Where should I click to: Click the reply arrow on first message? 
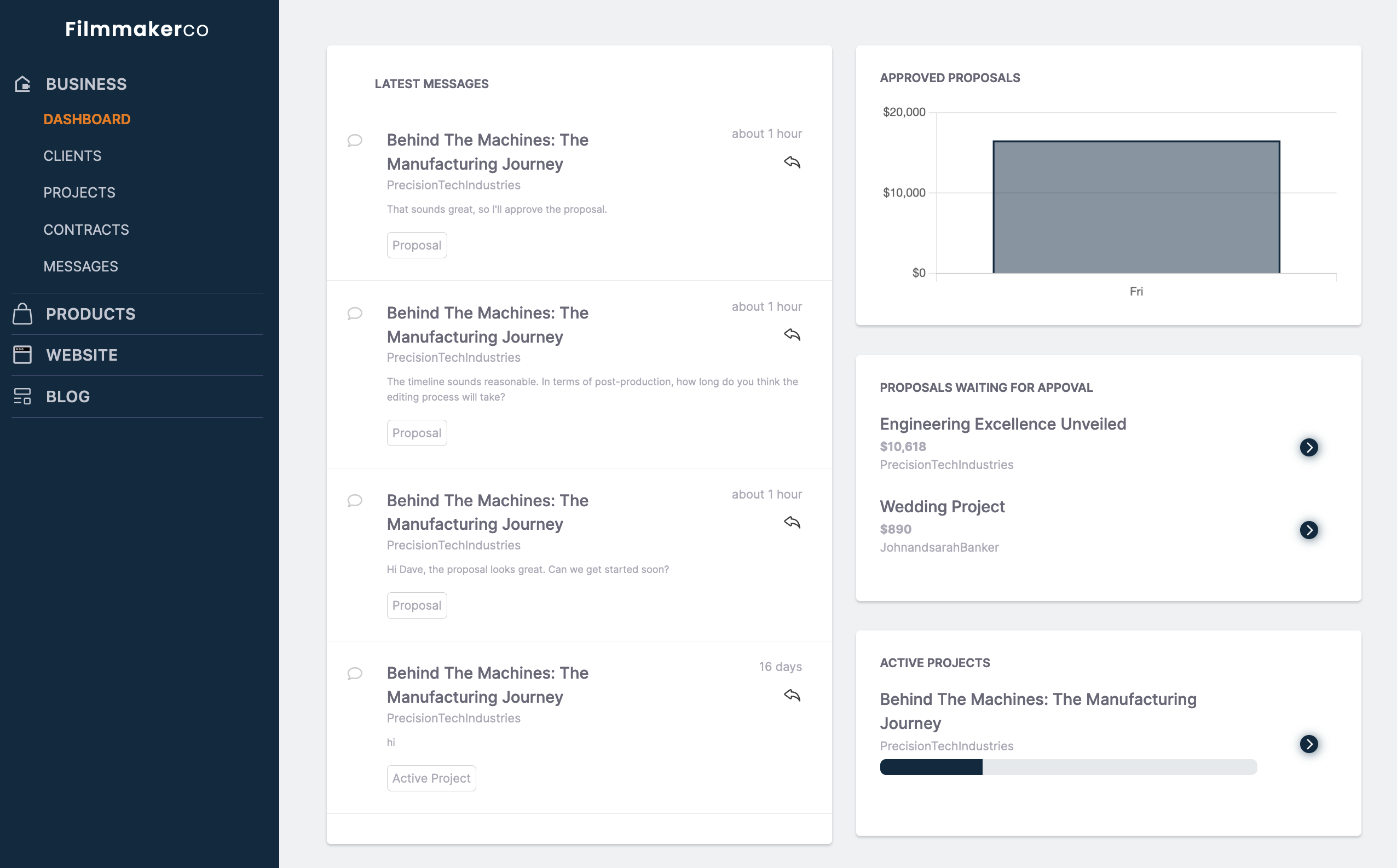(792, 163)
